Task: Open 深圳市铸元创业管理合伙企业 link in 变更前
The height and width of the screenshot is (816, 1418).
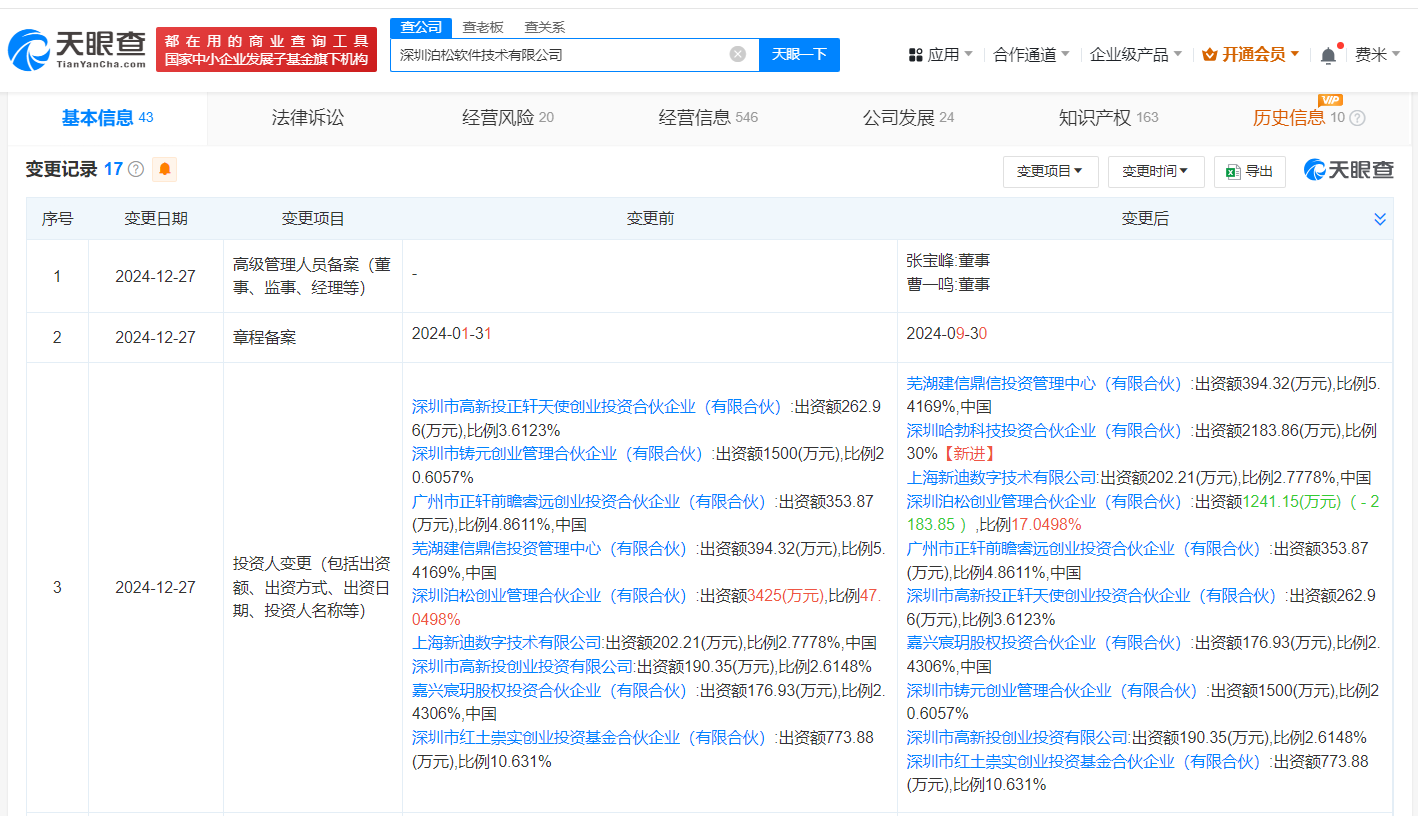Action: point(562,454)
